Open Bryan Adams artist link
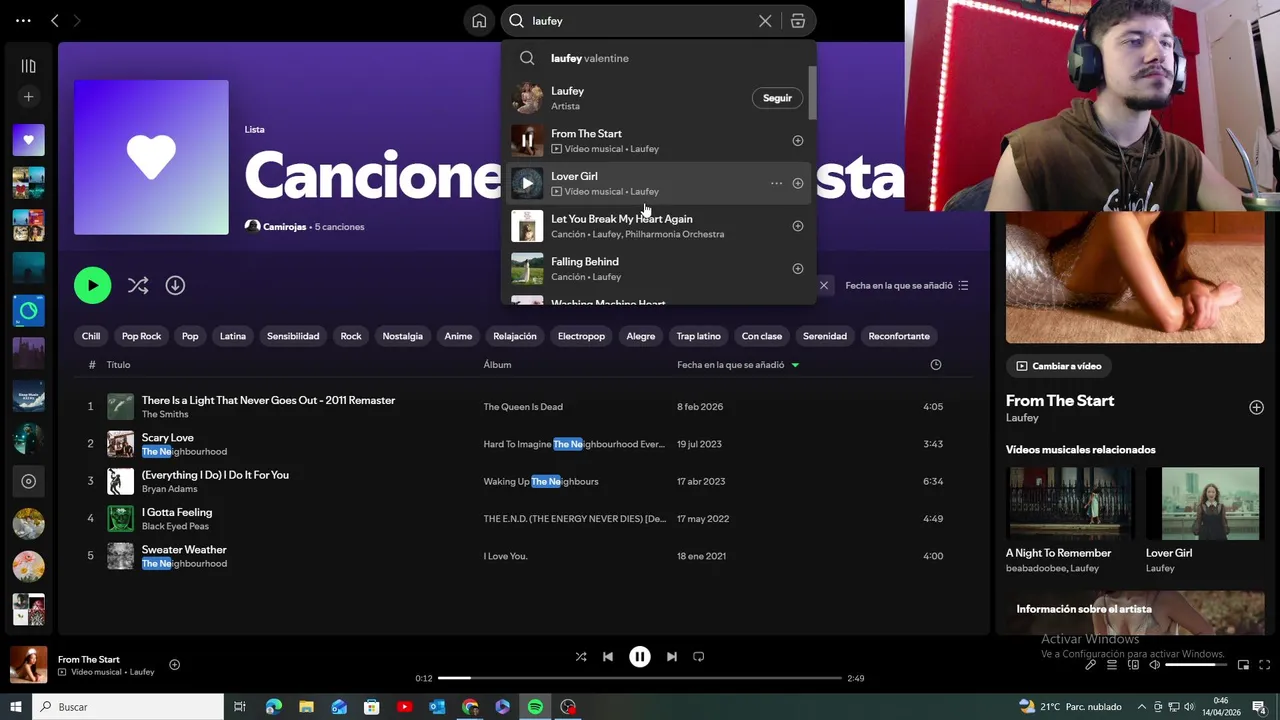Image resolution: width=1280 pixels, height=720 pixels. [x=169, y=489]
